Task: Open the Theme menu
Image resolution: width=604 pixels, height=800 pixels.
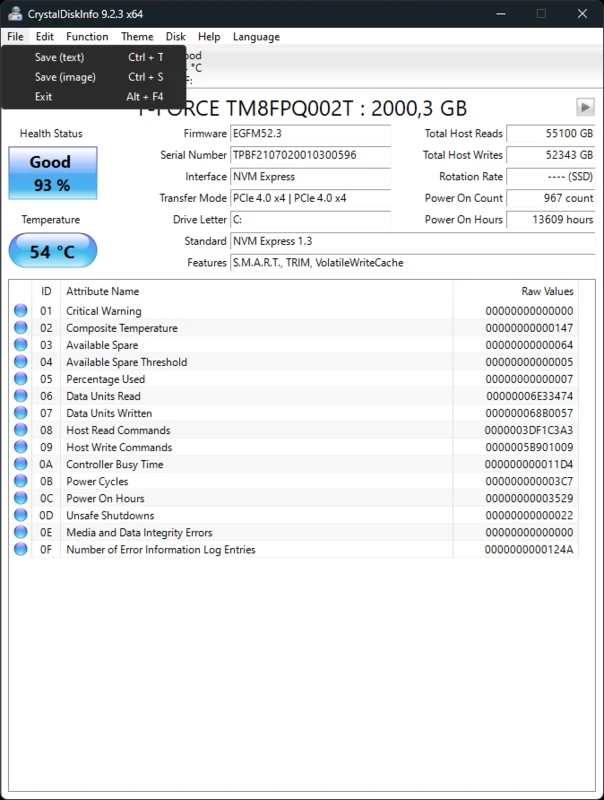Action: pyautogui.click(x=137, y=37)
